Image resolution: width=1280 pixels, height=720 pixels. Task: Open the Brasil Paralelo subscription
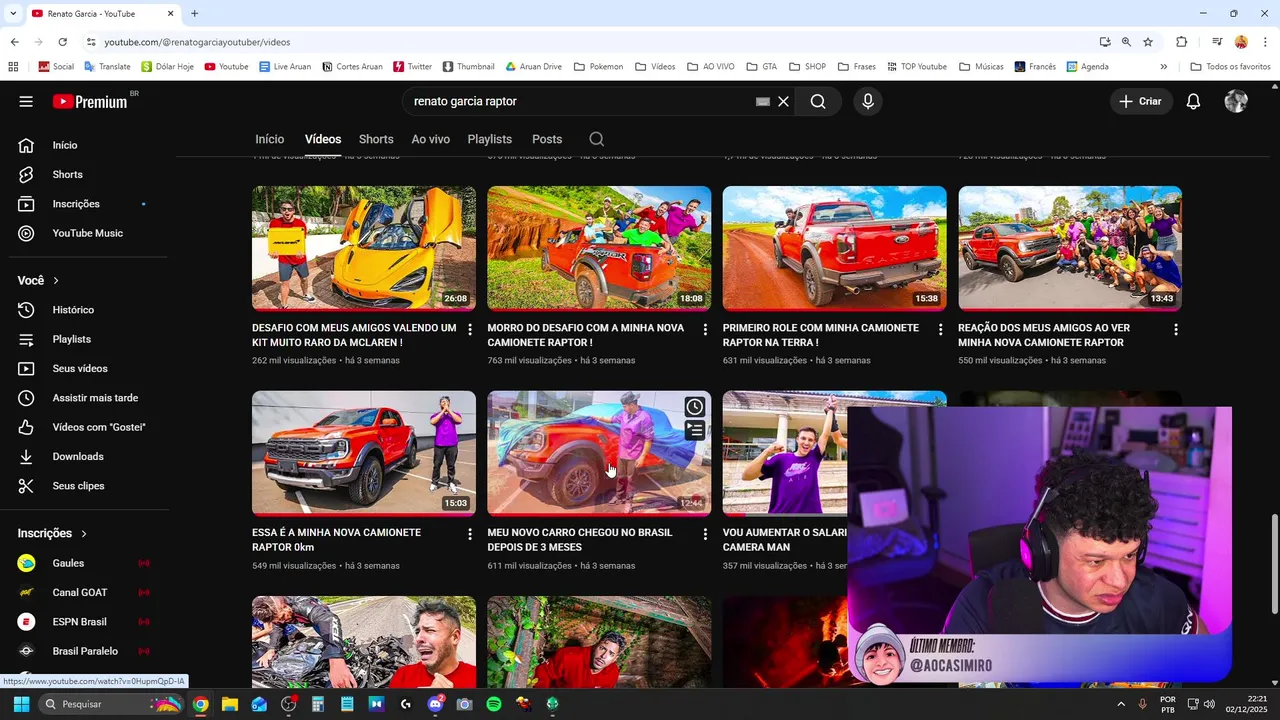coord(84,651)
